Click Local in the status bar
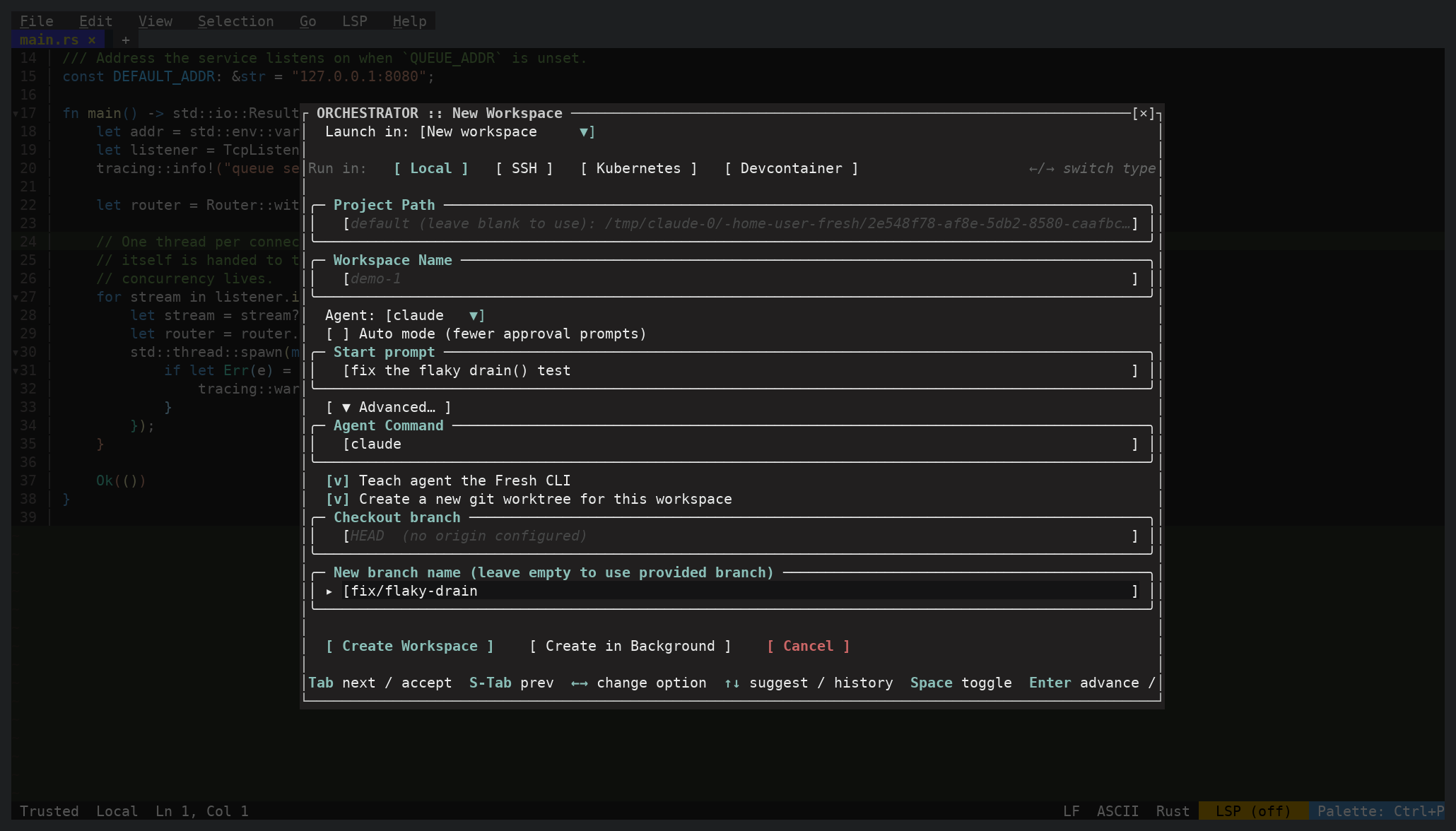 point(117,811)
